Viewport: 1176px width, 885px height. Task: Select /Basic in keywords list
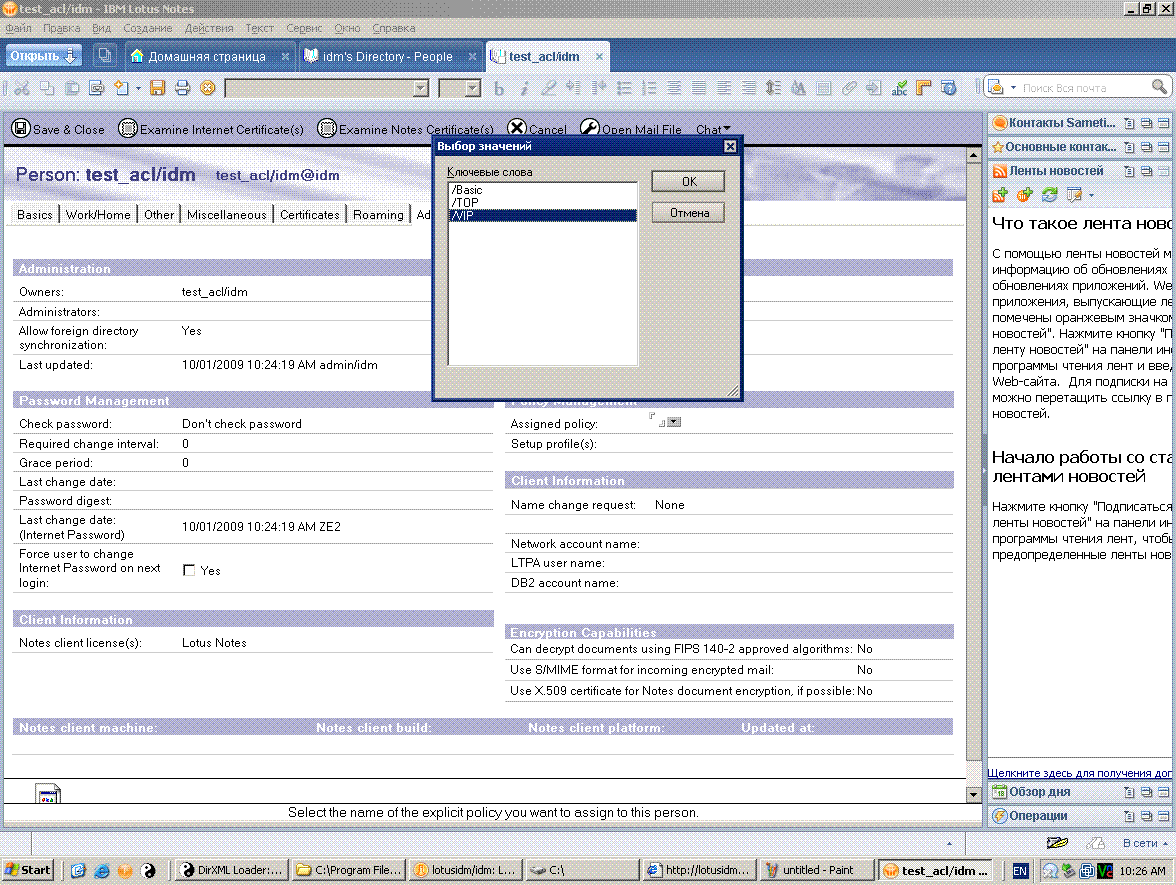(x=542, y=190)
